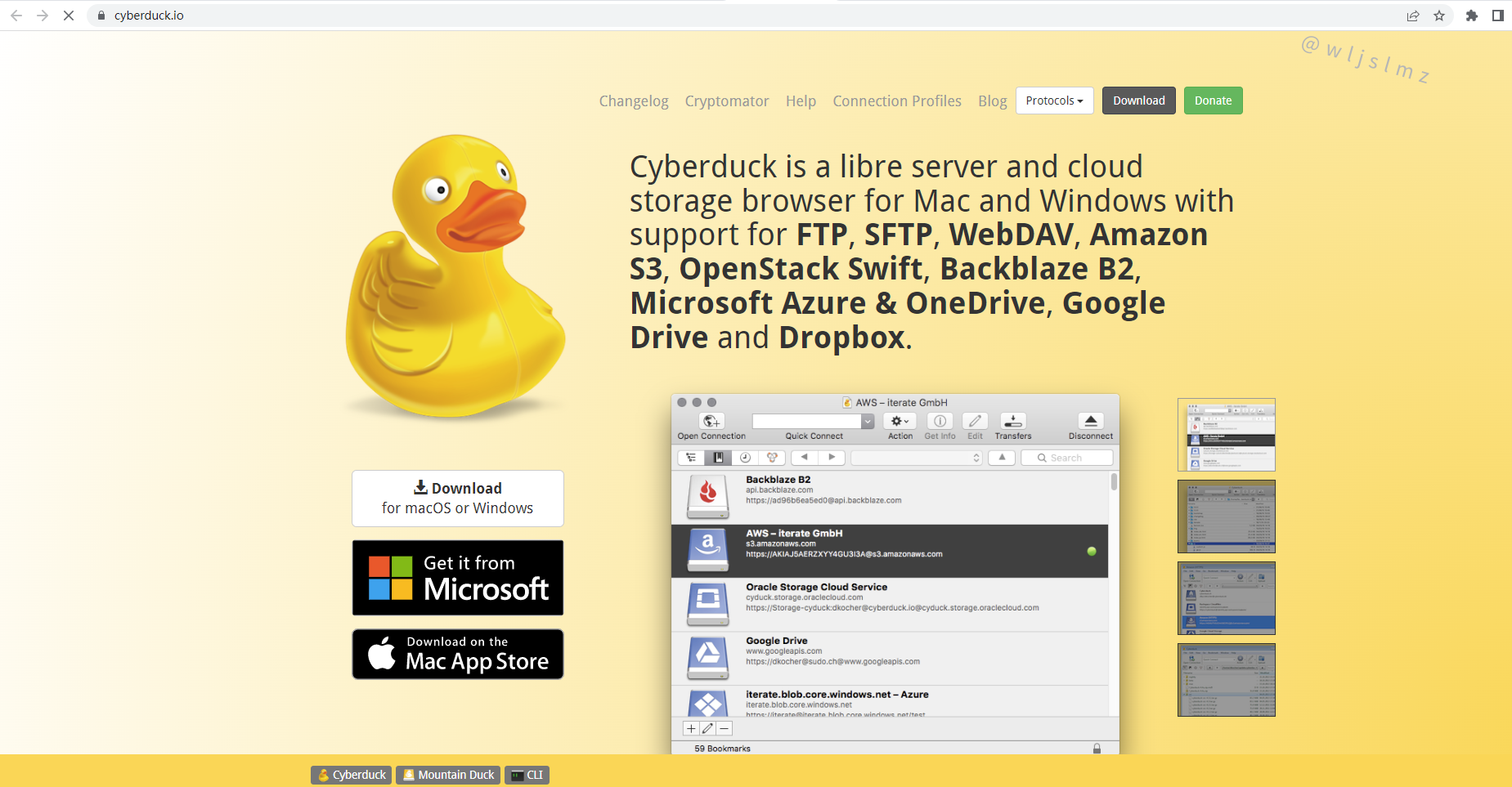The height and width of the screenshot is (787, 1512).
Task: Expand the Protocols dropdown
Action: click(x=1054, y=101)
